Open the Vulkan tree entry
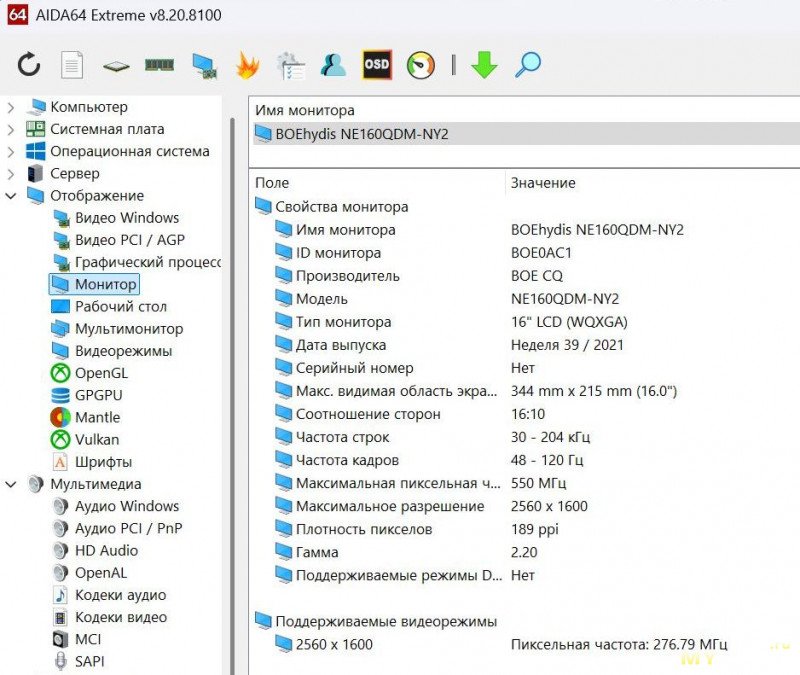Viewport: 800px width, 675px height. click(x=97, y=440)
